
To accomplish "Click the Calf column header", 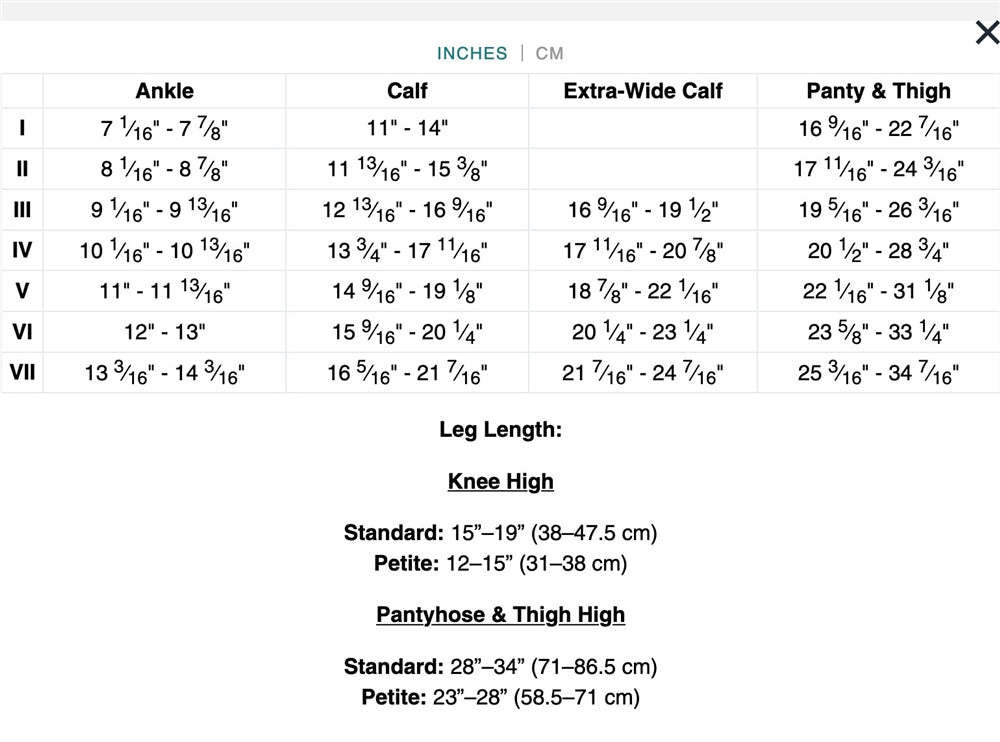I will pos(407,91).
